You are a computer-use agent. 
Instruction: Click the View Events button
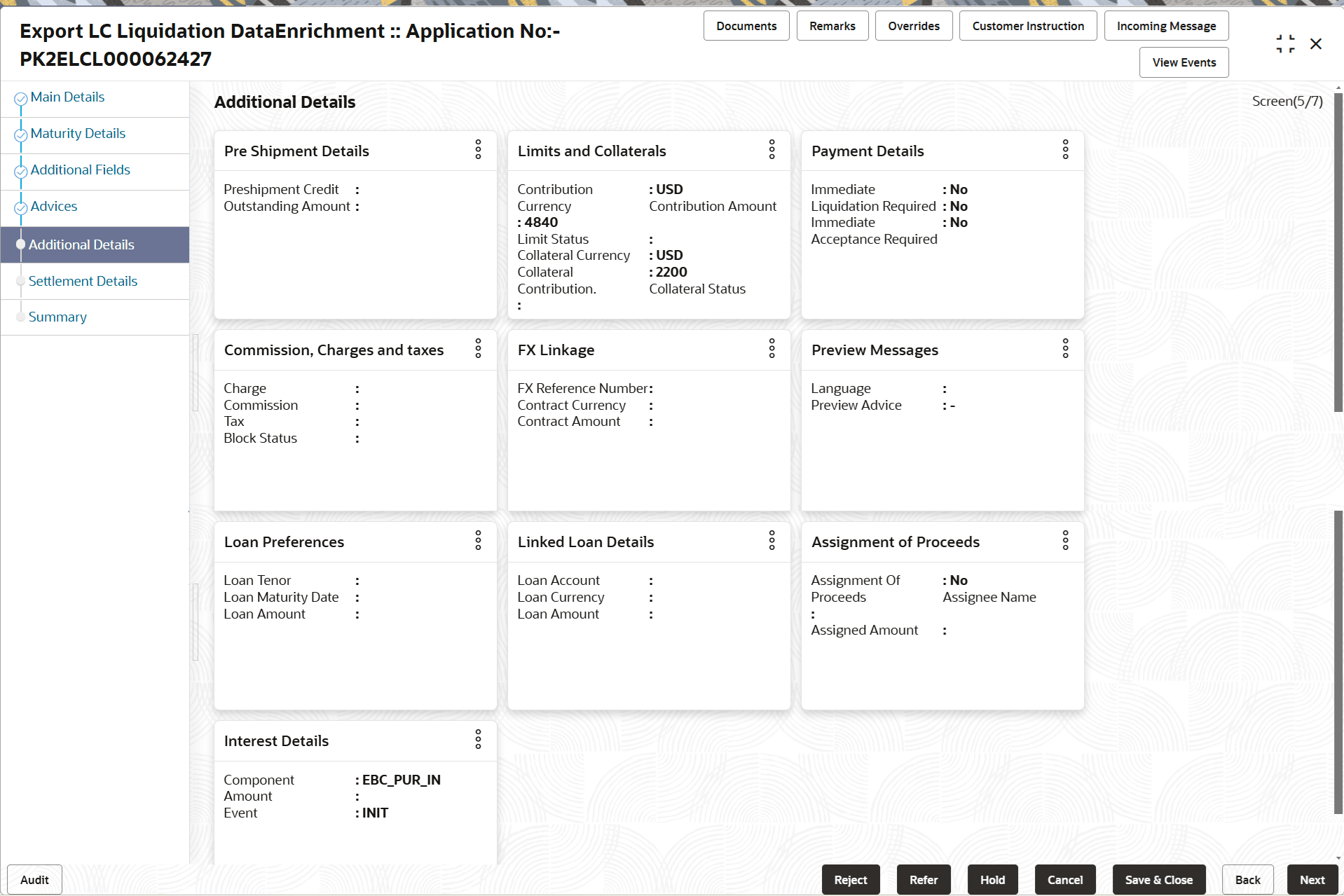1183,62
